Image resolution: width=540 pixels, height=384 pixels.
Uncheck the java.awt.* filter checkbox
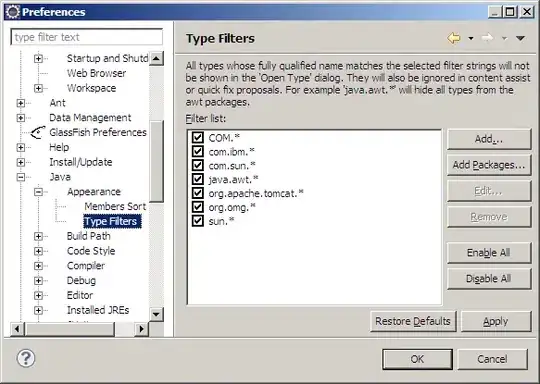click(x=198, y=179)
